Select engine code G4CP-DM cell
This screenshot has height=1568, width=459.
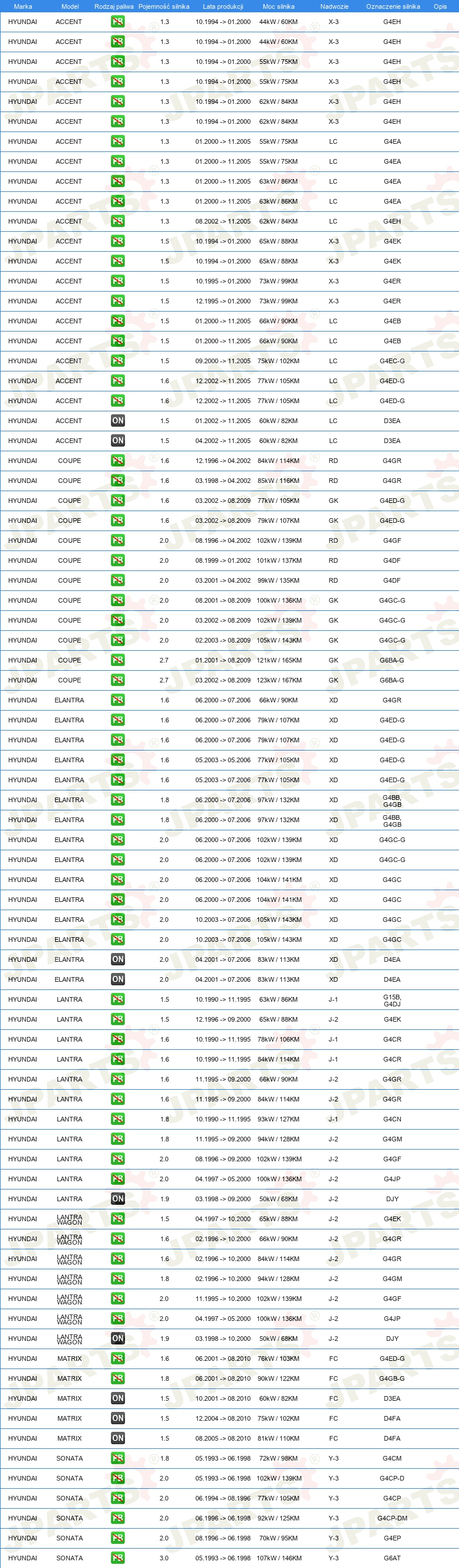[392, 1518]
